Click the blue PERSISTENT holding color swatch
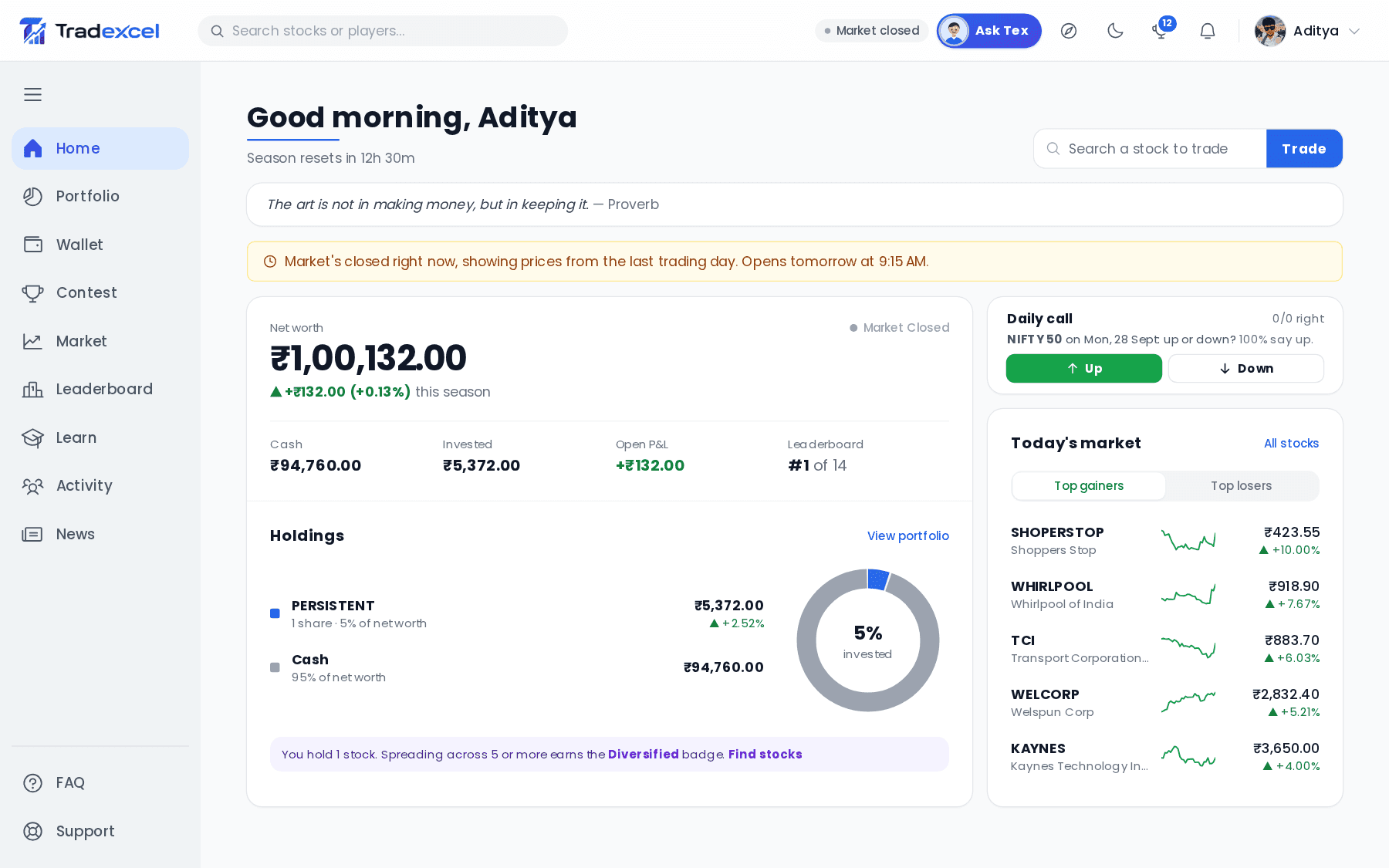The width and height of the screenshot is (1389, 868). point(275,613)
